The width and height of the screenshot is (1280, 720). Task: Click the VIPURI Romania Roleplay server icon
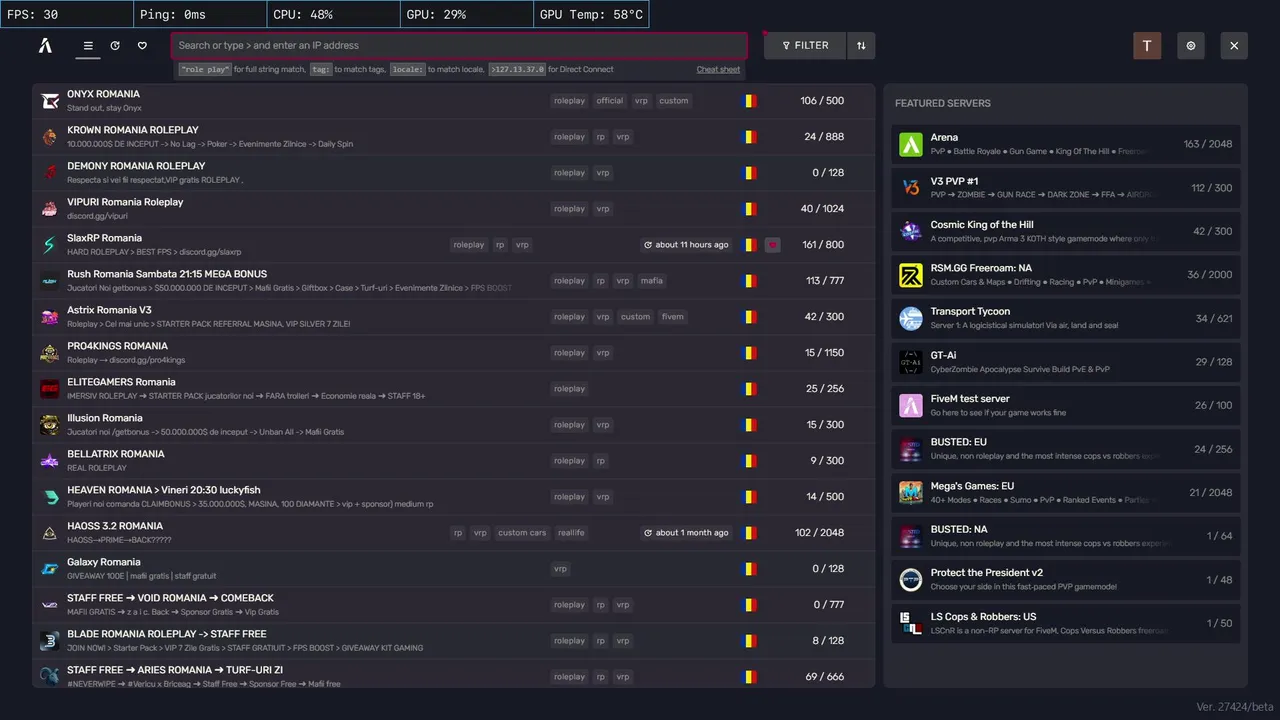50,209
